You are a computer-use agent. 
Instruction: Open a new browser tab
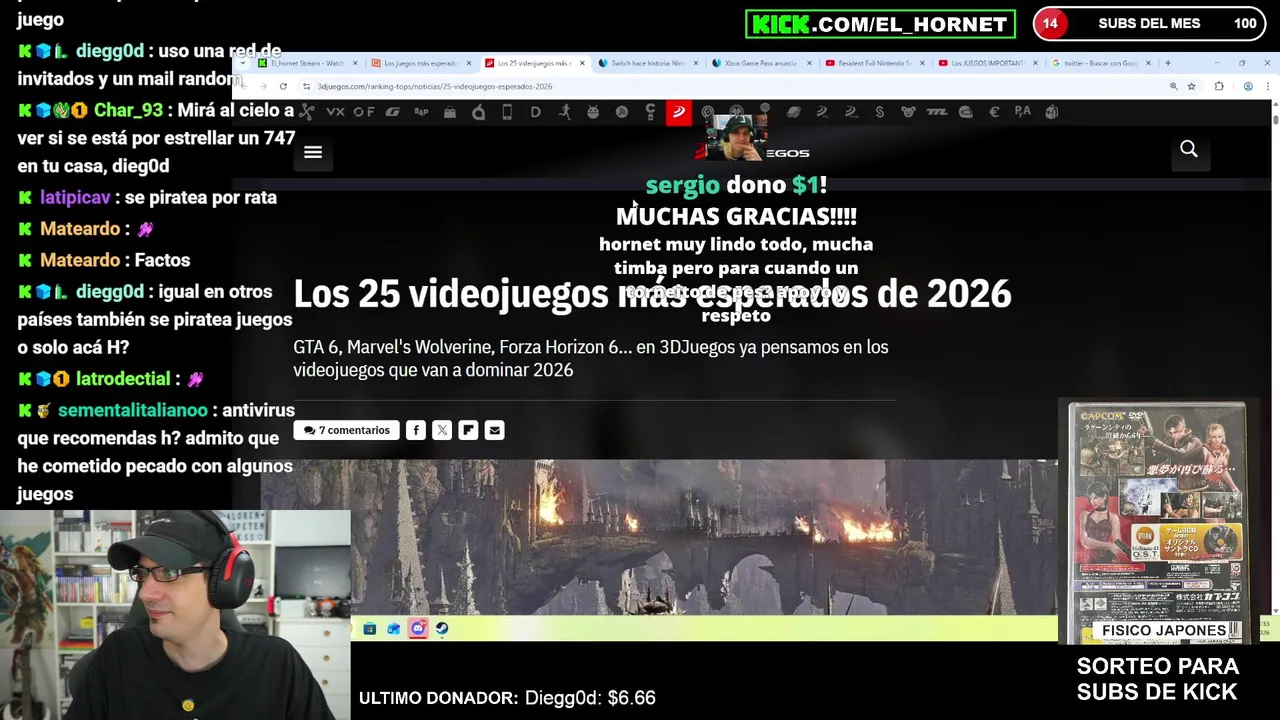[x=1167, y=63]
